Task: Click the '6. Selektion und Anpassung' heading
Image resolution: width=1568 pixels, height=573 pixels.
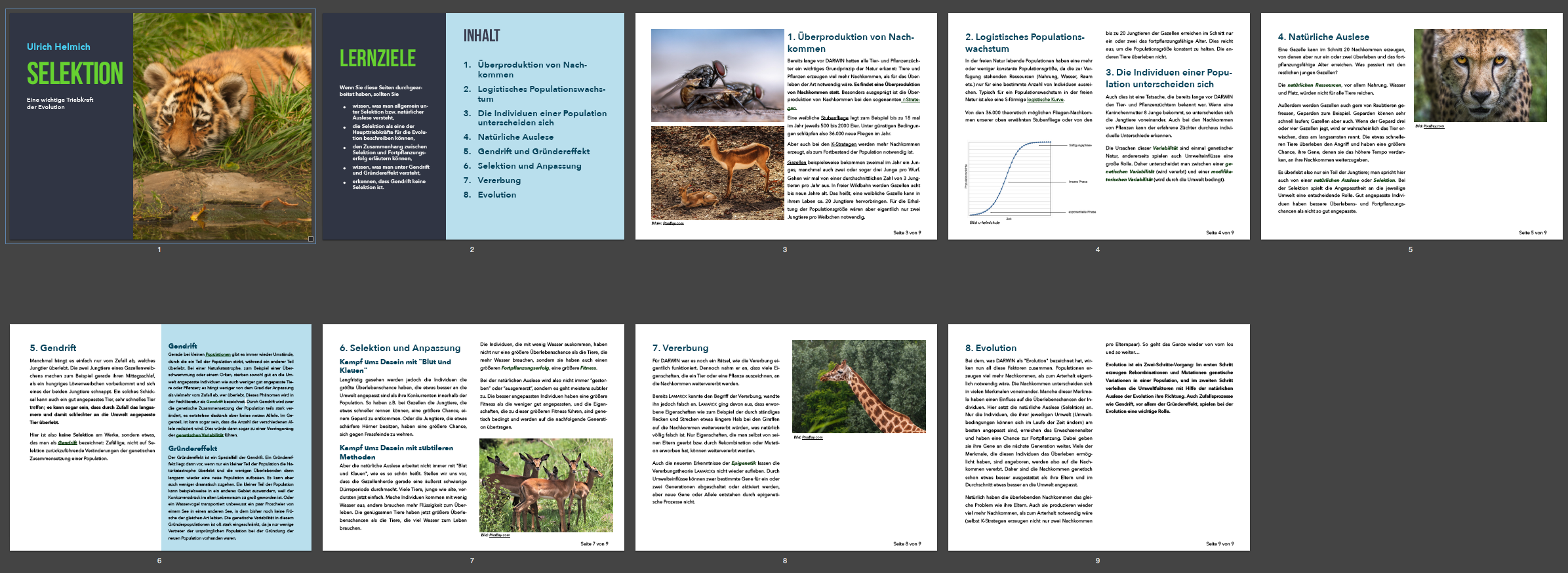Action: click(x=399, y=348)
